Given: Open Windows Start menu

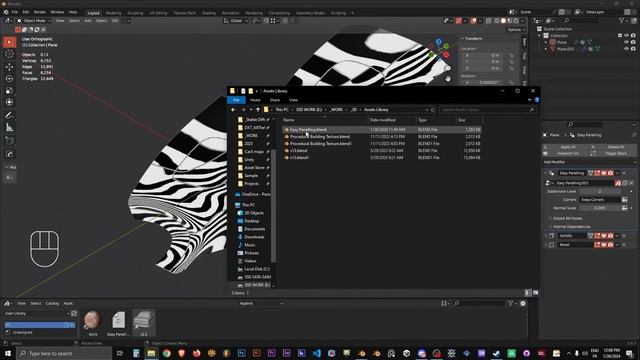Looking at the screenshot, I should 8,353.
